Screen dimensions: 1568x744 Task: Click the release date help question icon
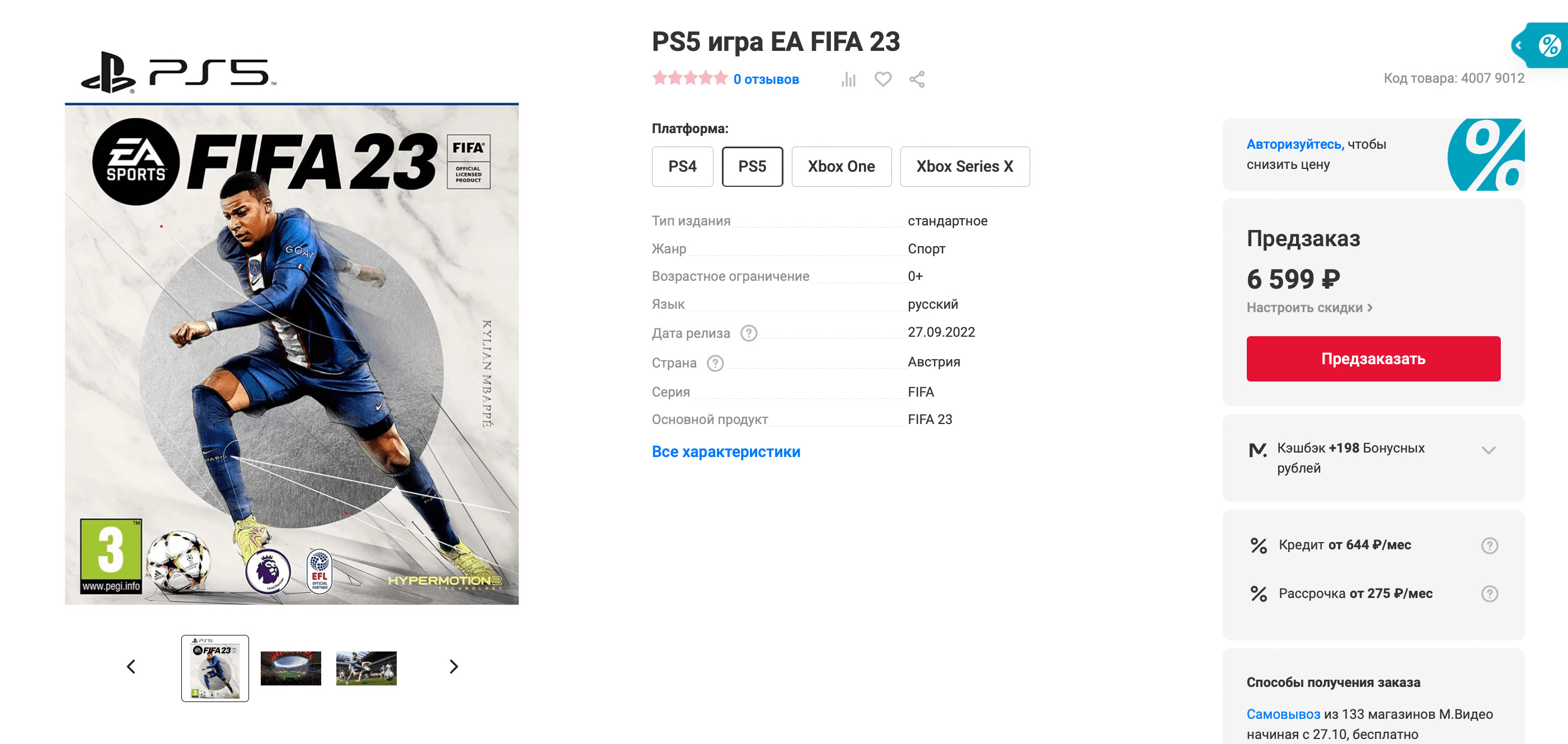tap(749, 333)
